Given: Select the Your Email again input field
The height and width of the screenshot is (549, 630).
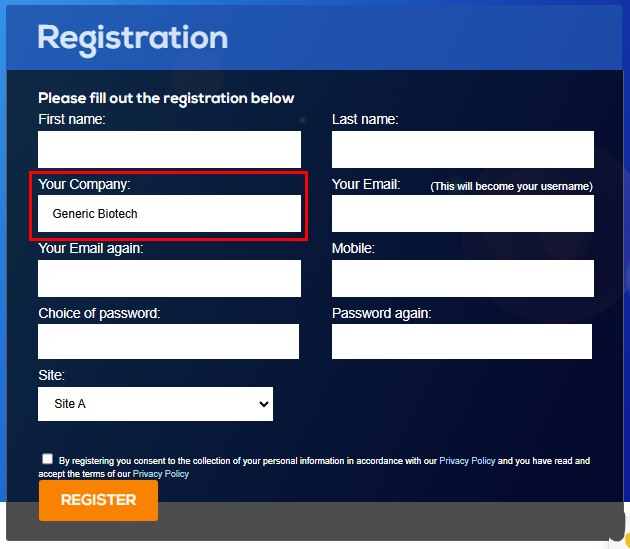Looking at the screenshot, I should click(169, 279).
